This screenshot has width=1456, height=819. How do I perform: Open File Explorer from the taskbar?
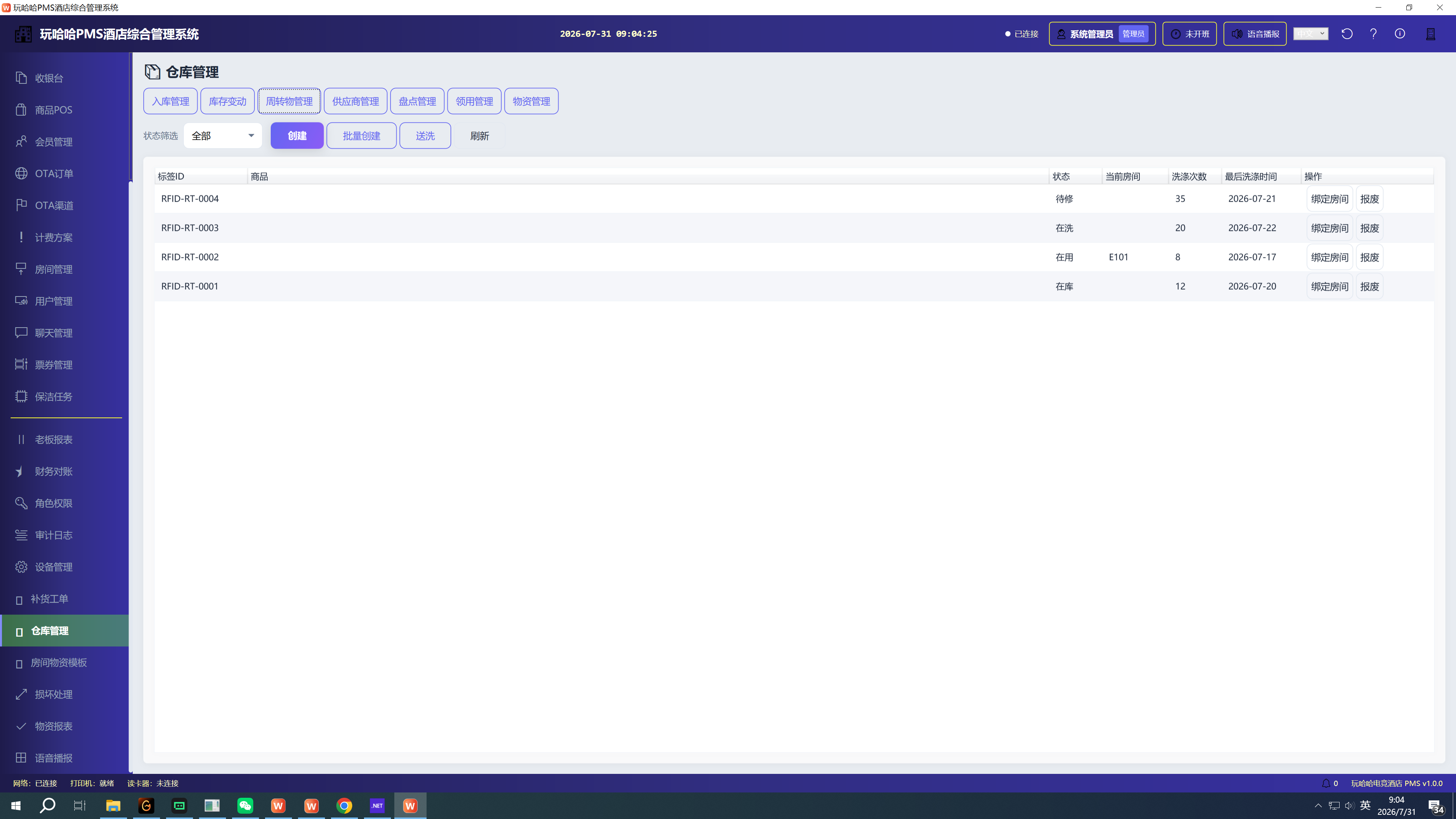[x=113, y=805]
